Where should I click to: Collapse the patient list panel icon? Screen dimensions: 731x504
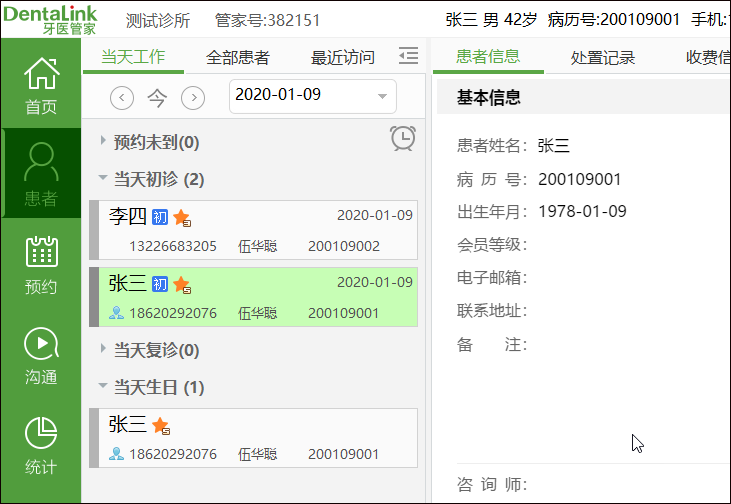coord(408,56)
